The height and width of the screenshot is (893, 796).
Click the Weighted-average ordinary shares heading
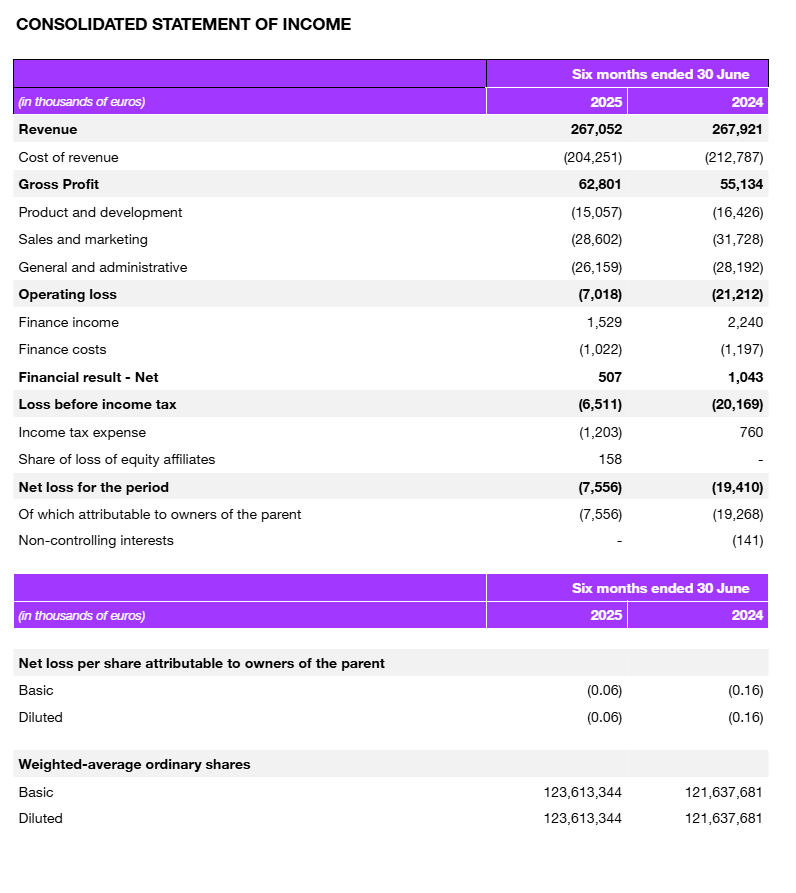pos(134,764)
